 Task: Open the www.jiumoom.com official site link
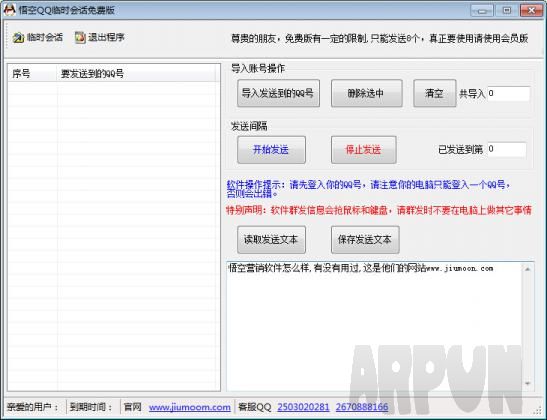(x=189, y=407)
